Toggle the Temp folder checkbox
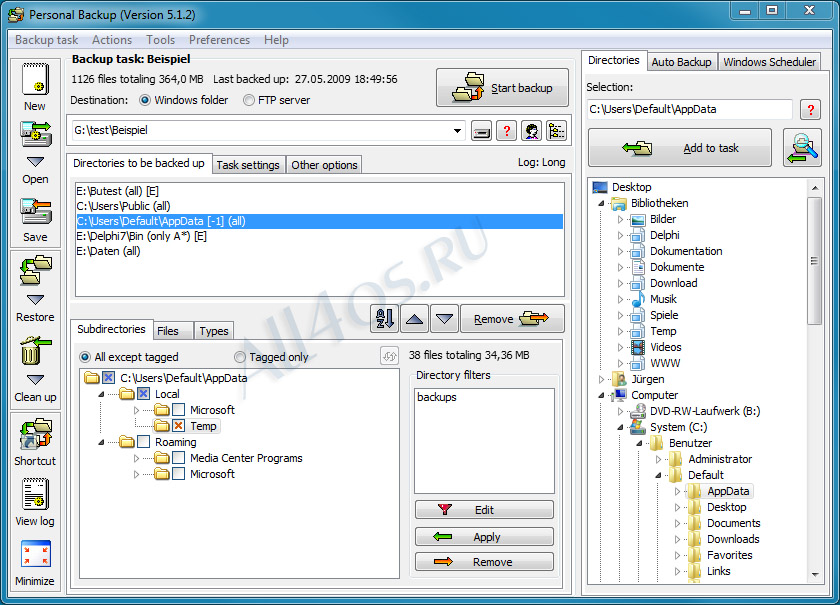This screenshot has height=605, width=840. pos(178,426)
